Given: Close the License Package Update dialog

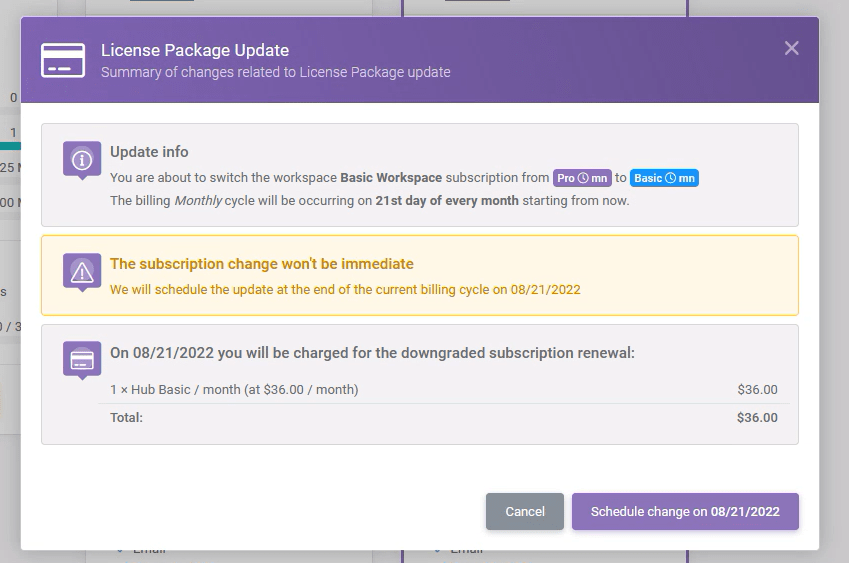Looking at the screenshot, I should click(791, 48).
